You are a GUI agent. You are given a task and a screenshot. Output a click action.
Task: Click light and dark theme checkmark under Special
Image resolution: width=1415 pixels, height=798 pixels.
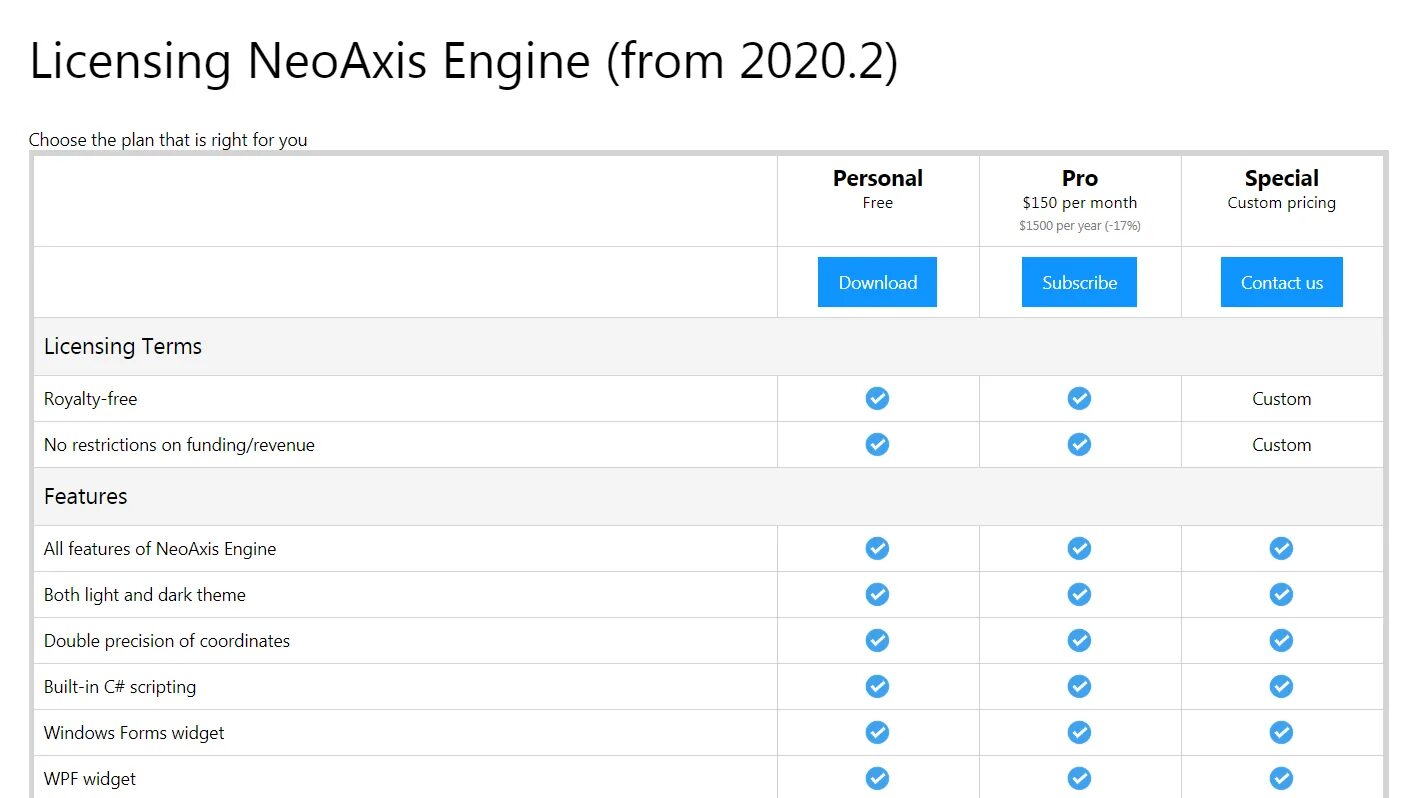coord(1281,594)
